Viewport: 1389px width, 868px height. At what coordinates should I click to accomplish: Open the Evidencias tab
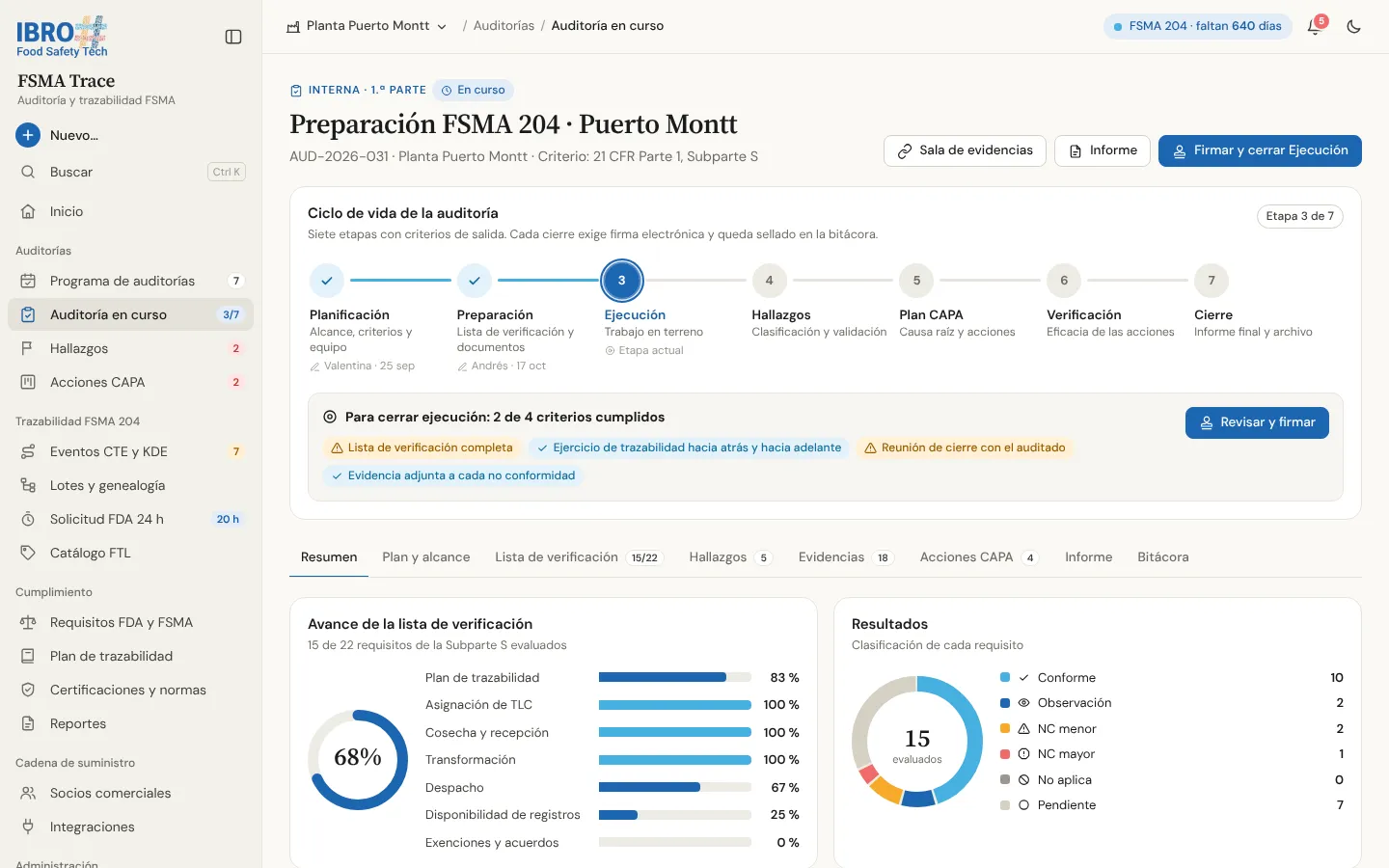(x=846, y=557)
